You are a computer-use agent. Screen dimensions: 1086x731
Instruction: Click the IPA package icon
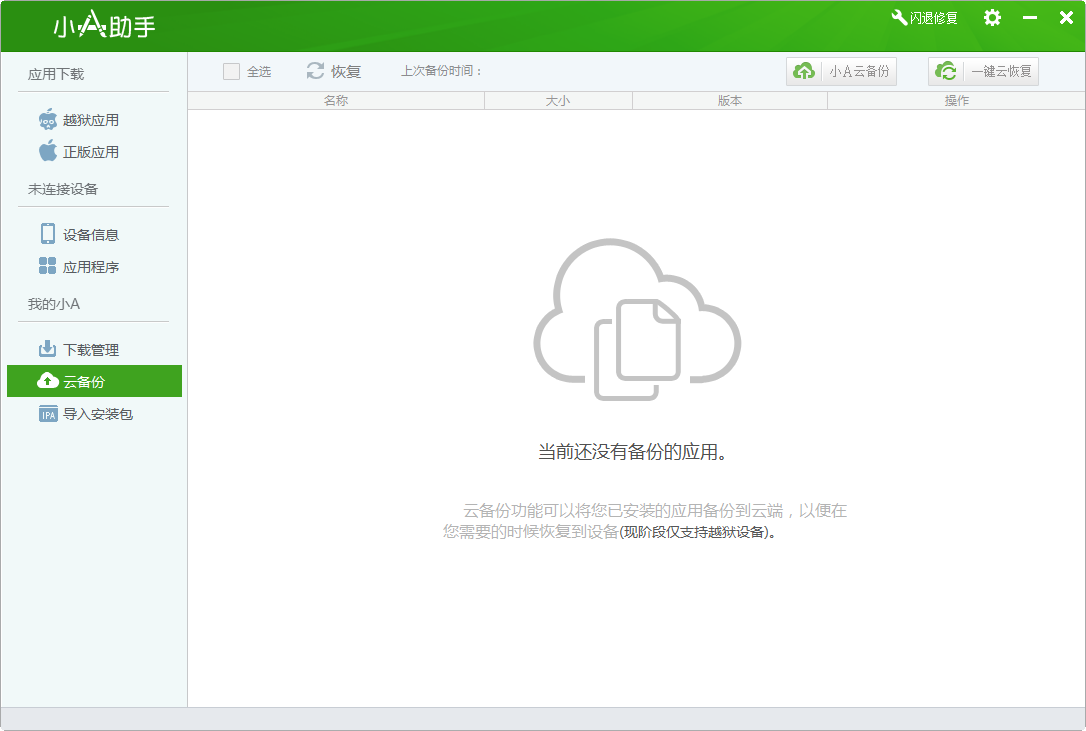point(48,414)
